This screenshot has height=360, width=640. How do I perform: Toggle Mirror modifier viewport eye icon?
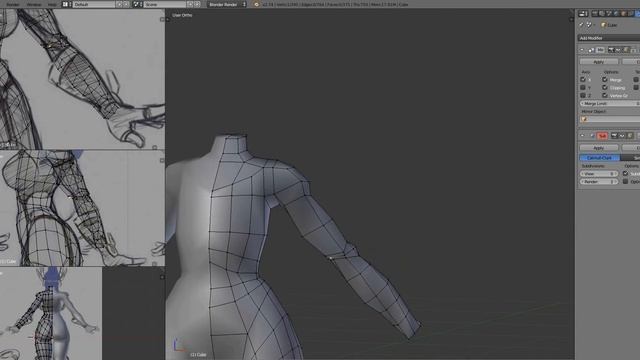tap(618, 50)
